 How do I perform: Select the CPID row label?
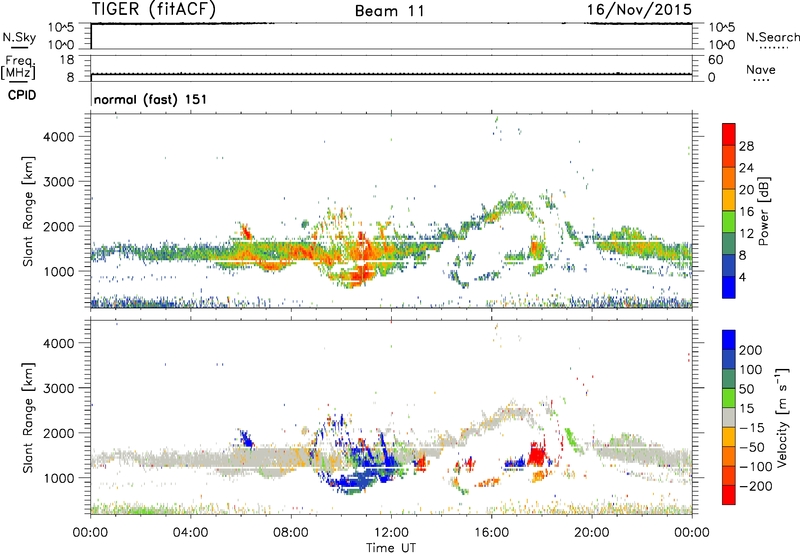coord(22,95)
